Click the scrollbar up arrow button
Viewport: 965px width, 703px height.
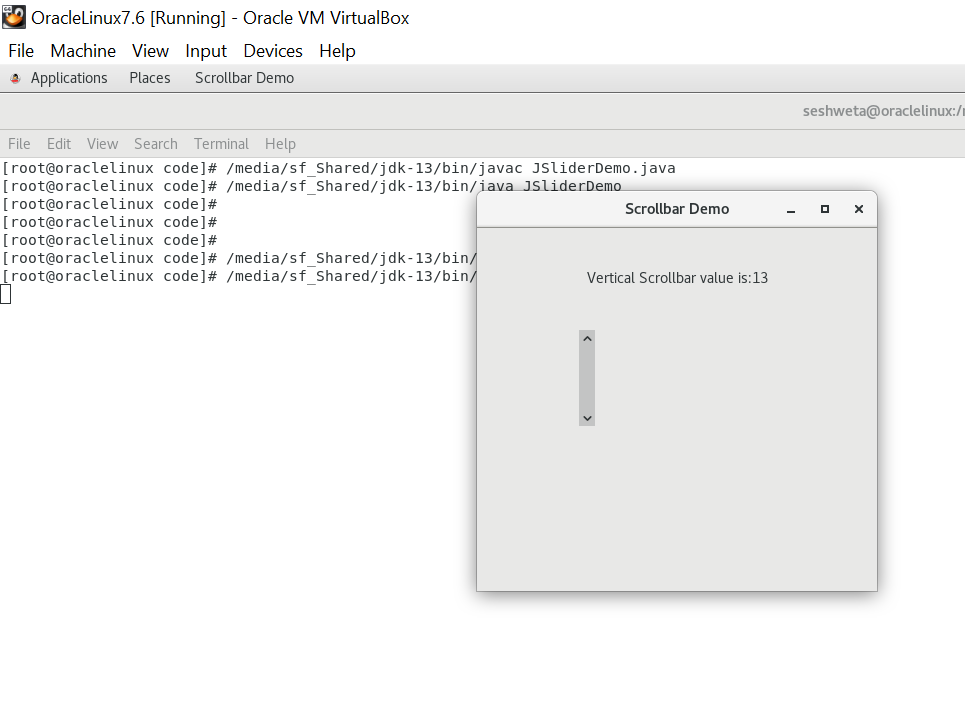point(587,339)
